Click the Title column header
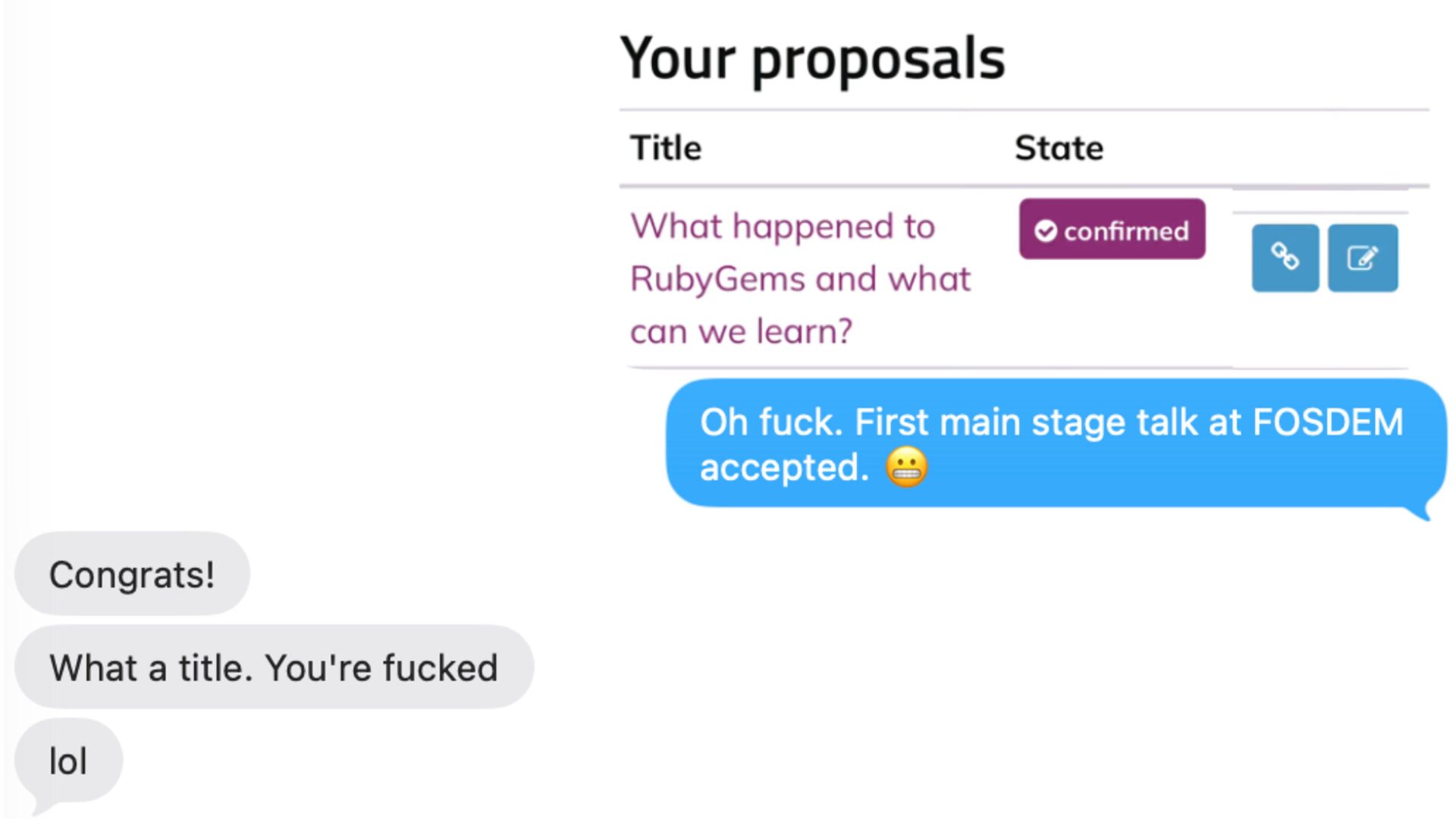This screenshot has width=1456, height=819. pos(666,148)
